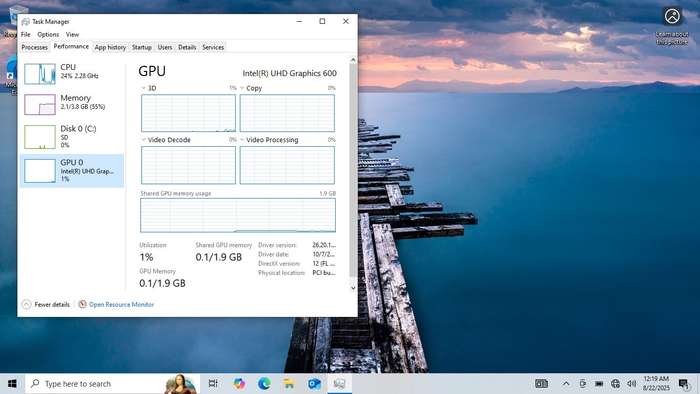Click the taskbar clock showing 12:19 AM
Screen dimensions: 700x394
pyautogui.click(x=656, y=383)
